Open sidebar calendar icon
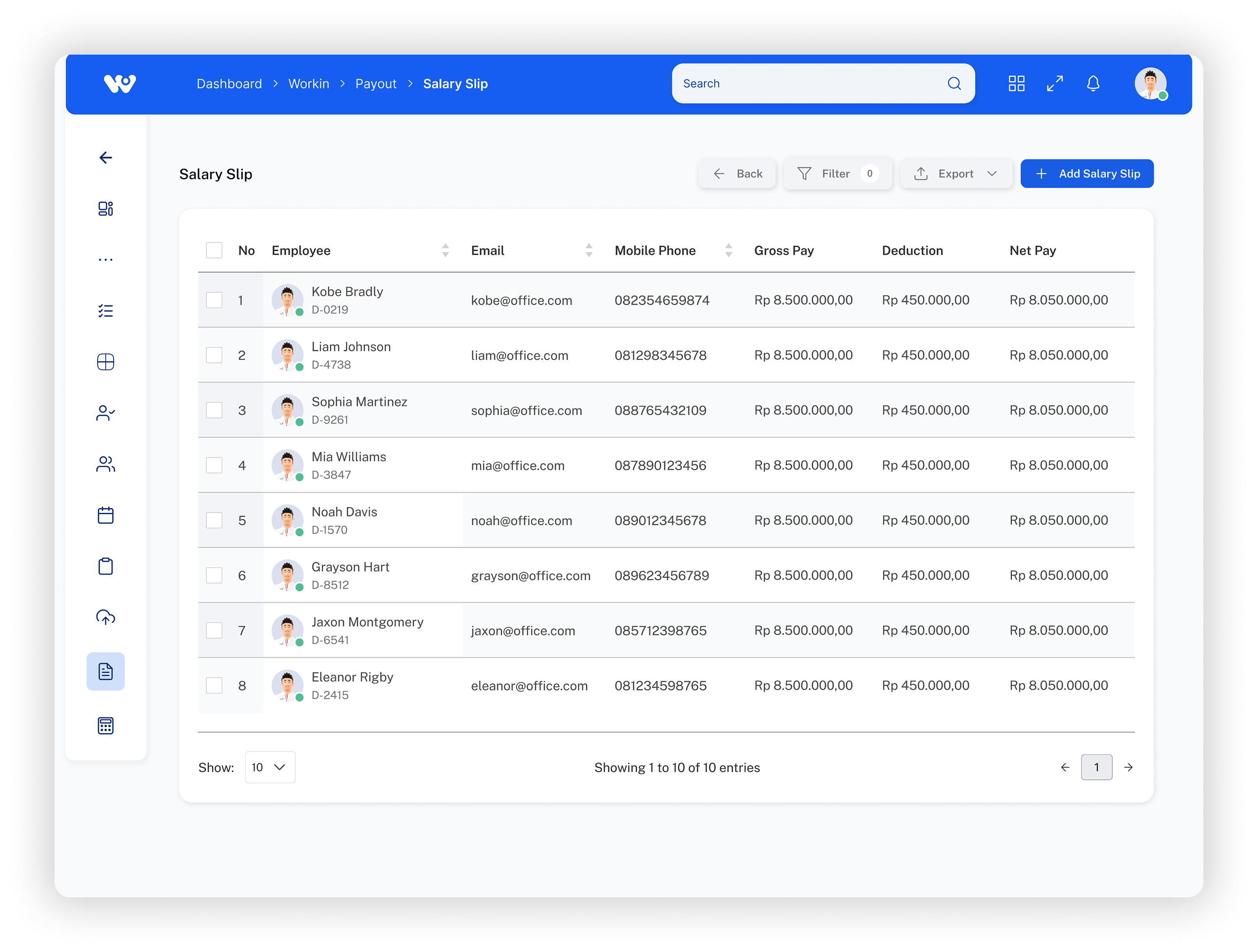Viewport: 1258px width, 952px height. pyautogui.click(x=105, y=515)
